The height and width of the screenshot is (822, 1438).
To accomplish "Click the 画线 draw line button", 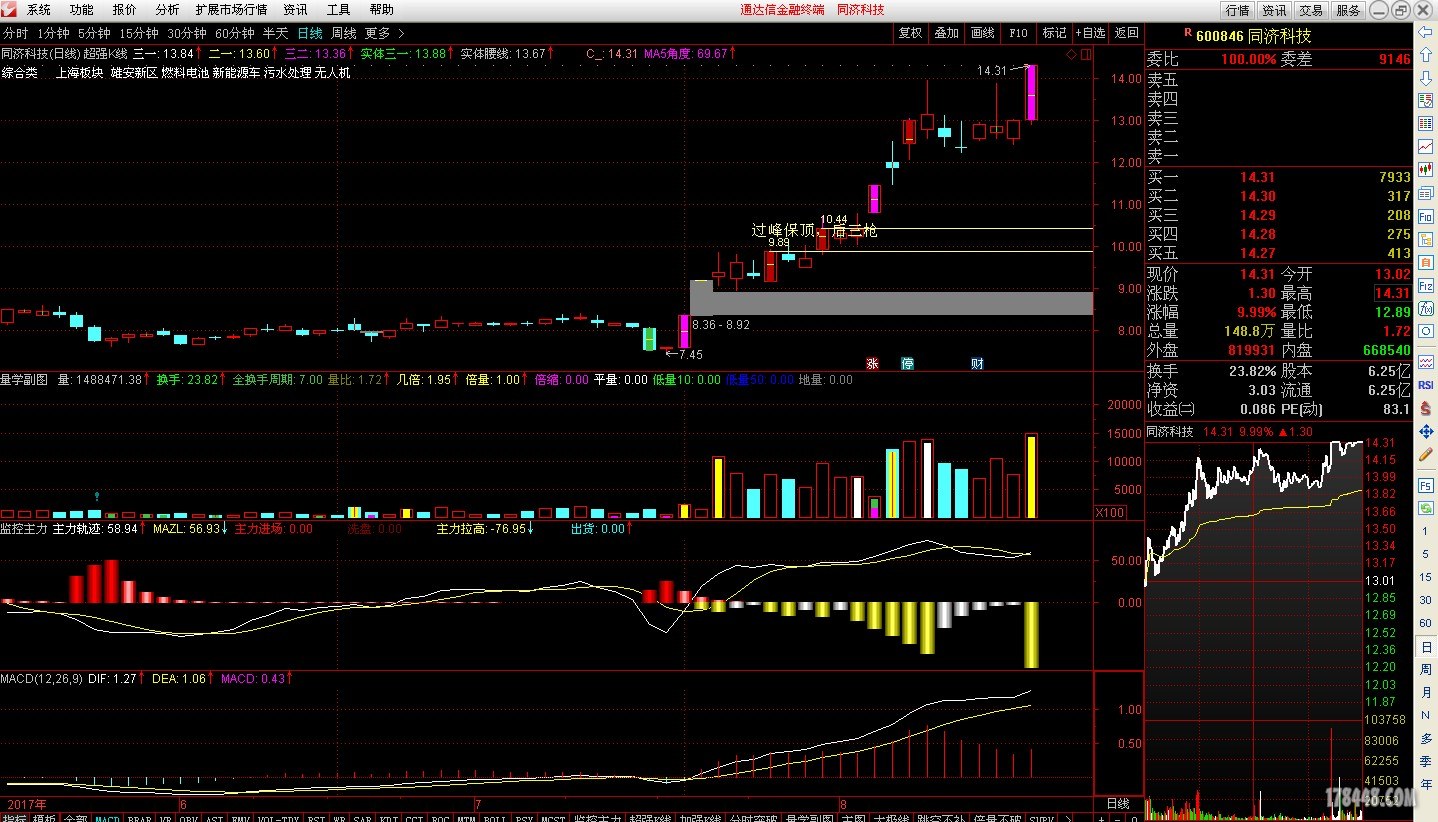I will click(x=982, y=33).
